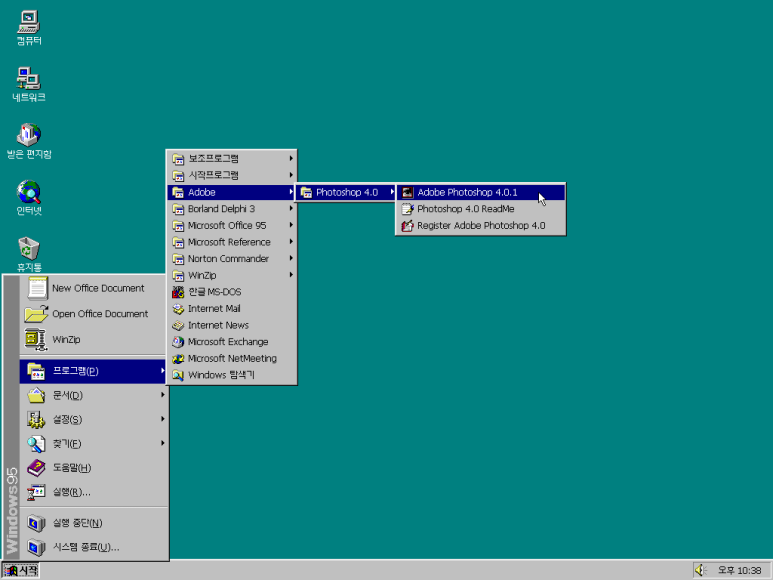The height and width of the screenshot is (580, 773).
Task: Click the taskbar clock 오후 10:38
Action: click(739, 571)
